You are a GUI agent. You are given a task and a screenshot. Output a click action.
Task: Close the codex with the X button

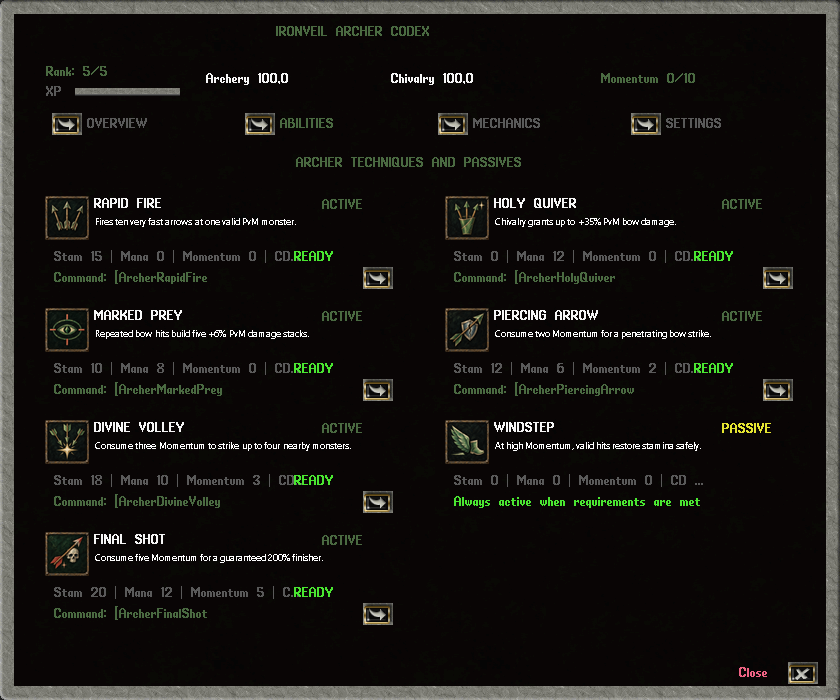tap(802, 673)
